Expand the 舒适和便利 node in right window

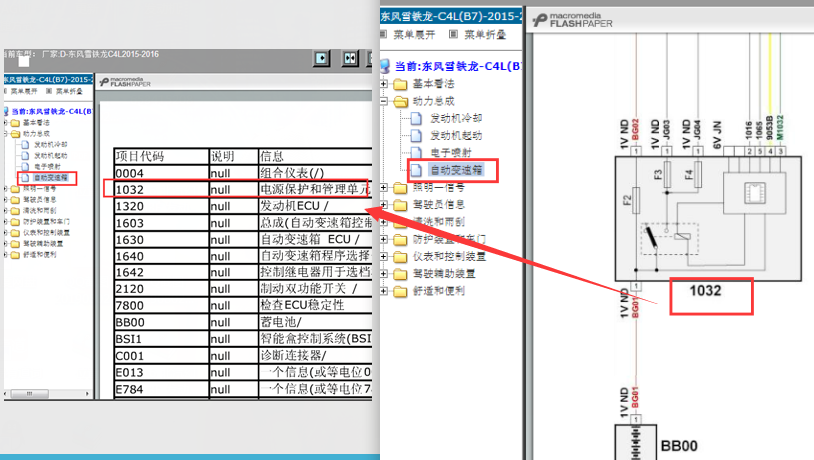pos(384,291)
